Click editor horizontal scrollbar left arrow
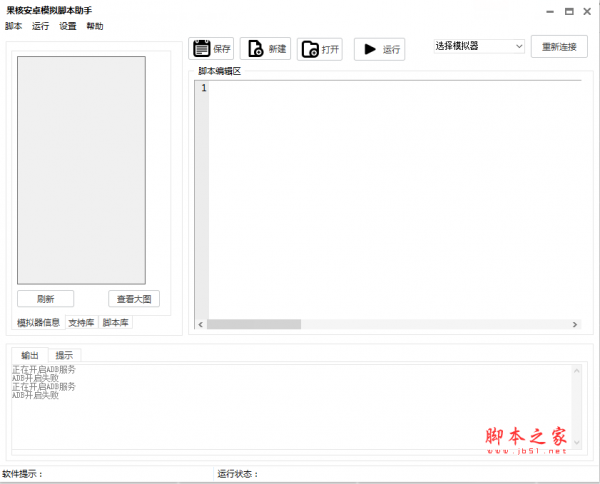The height and width of the screenshot is (484, 600). 201,324
